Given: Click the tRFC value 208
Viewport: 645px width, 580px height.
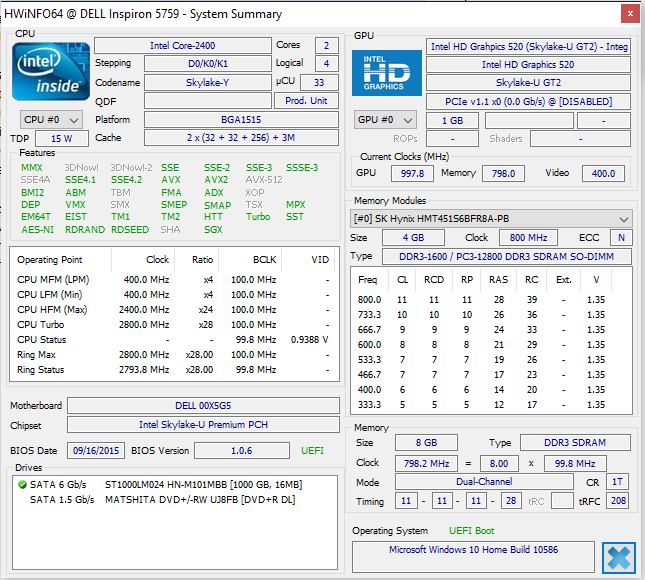Looking at the screenshot, I should pyautogui.click(x=618, y=501).
